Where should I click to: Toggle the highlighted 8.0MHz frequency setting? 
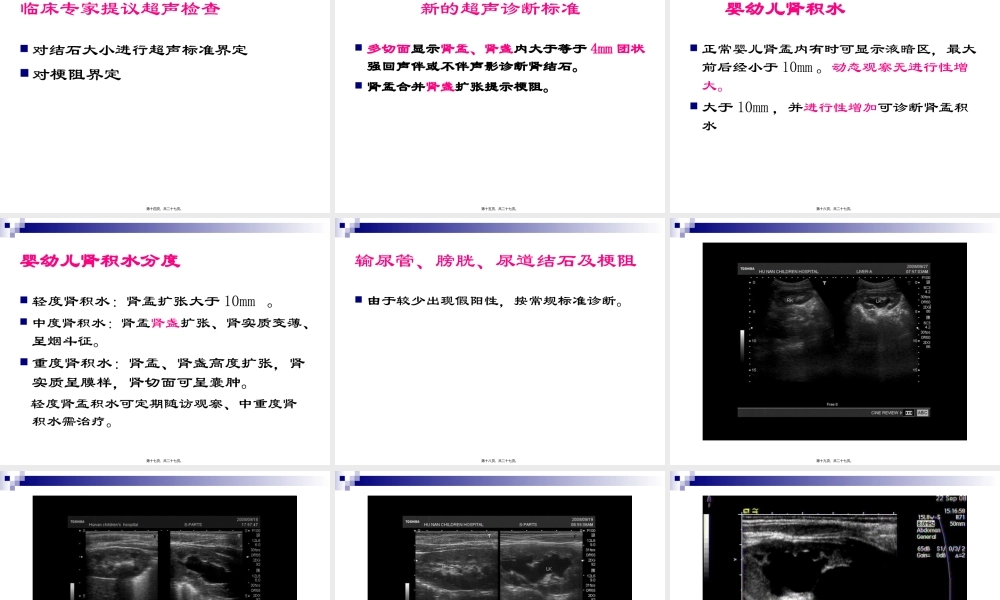[925, 522]
